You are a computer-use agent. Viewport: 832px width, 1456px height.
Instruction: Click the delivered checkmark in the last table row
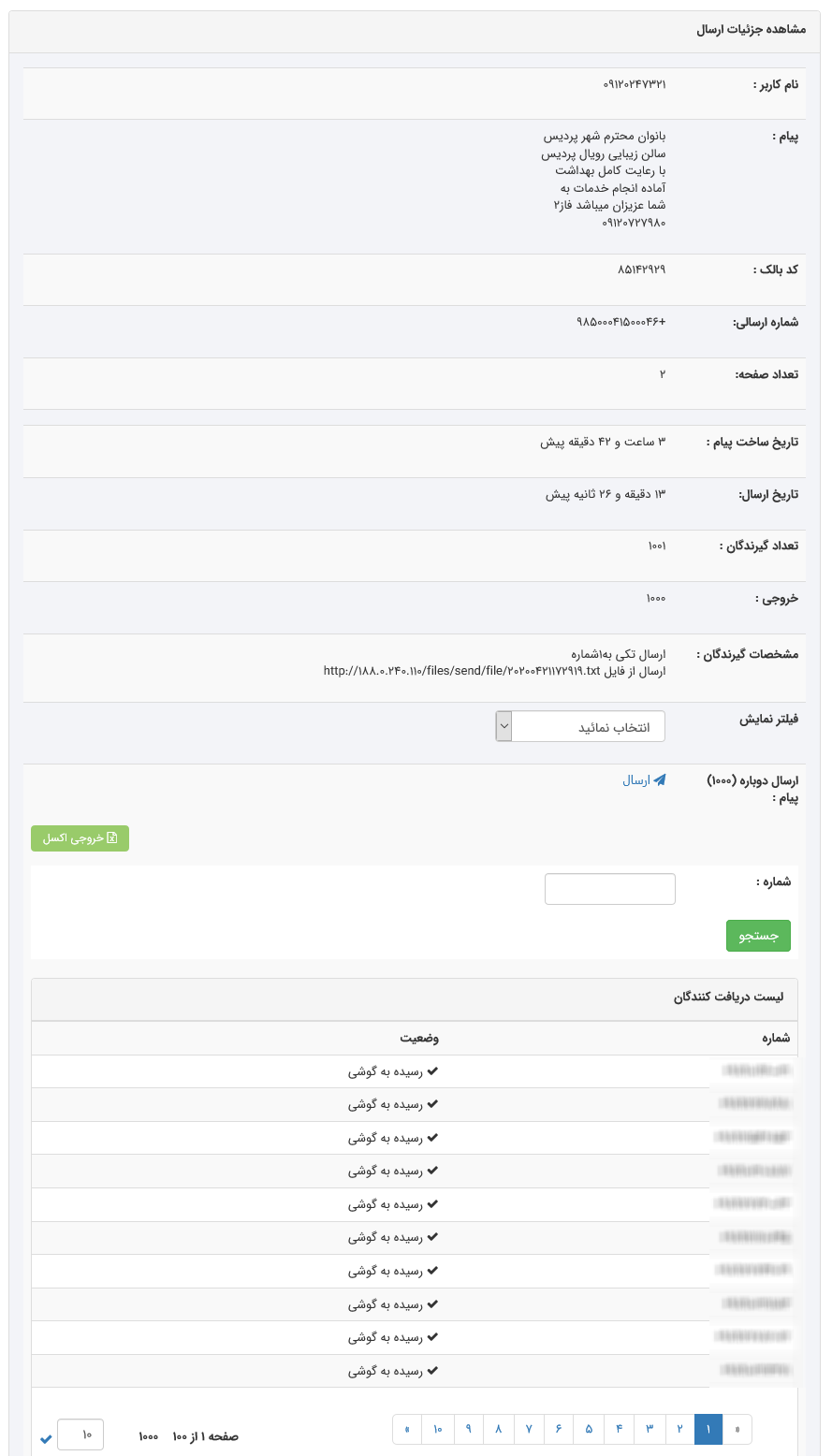point(432,1371)
